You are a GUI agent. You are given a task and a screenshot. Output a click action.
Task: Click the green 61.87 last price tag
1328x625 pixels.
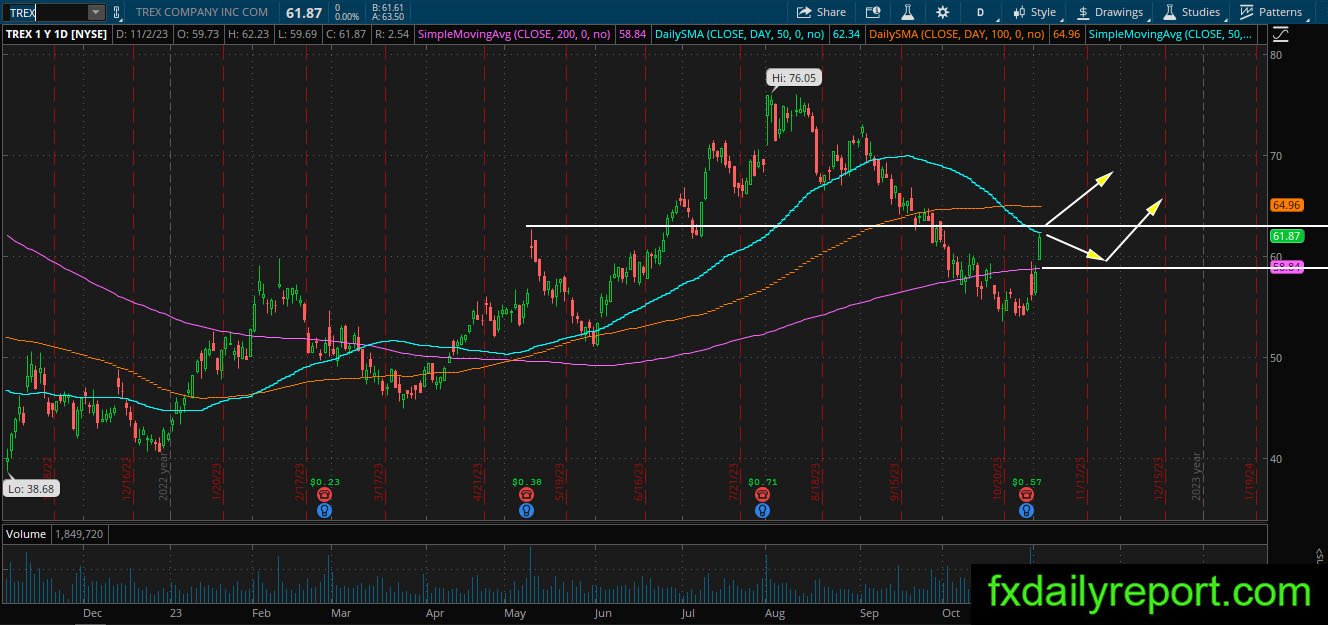[1286, 236]
